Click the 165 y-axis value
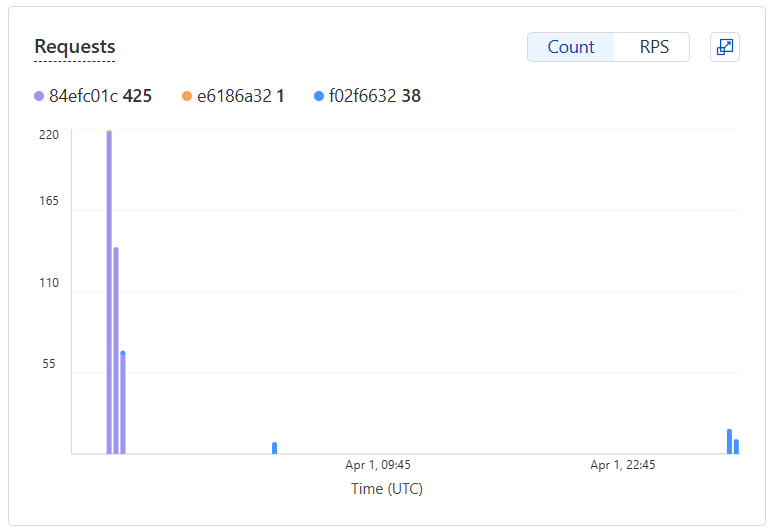Screen dimensions: 769x532 click(x=49, y=201)
